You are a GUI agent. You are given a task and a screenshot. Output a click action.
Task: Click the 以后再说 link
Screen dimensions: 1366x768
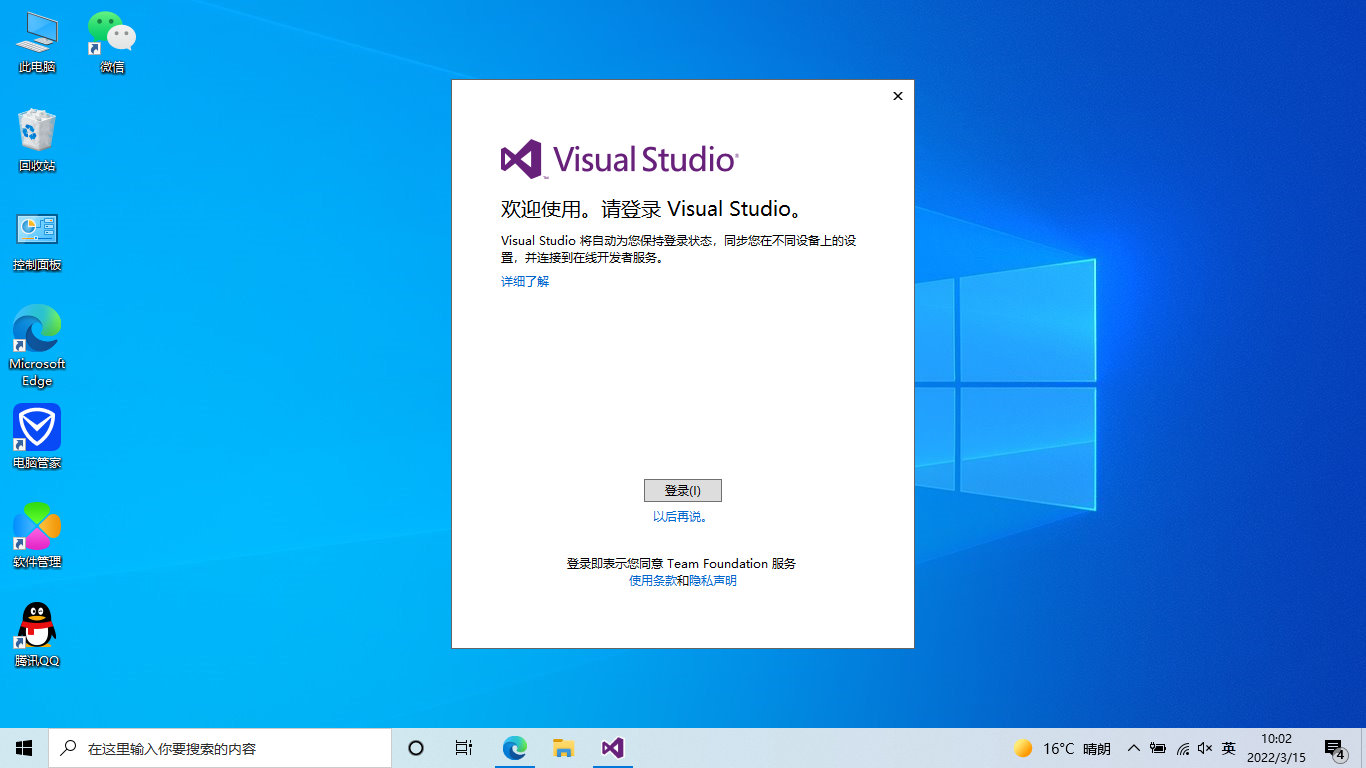pos(680,517)
